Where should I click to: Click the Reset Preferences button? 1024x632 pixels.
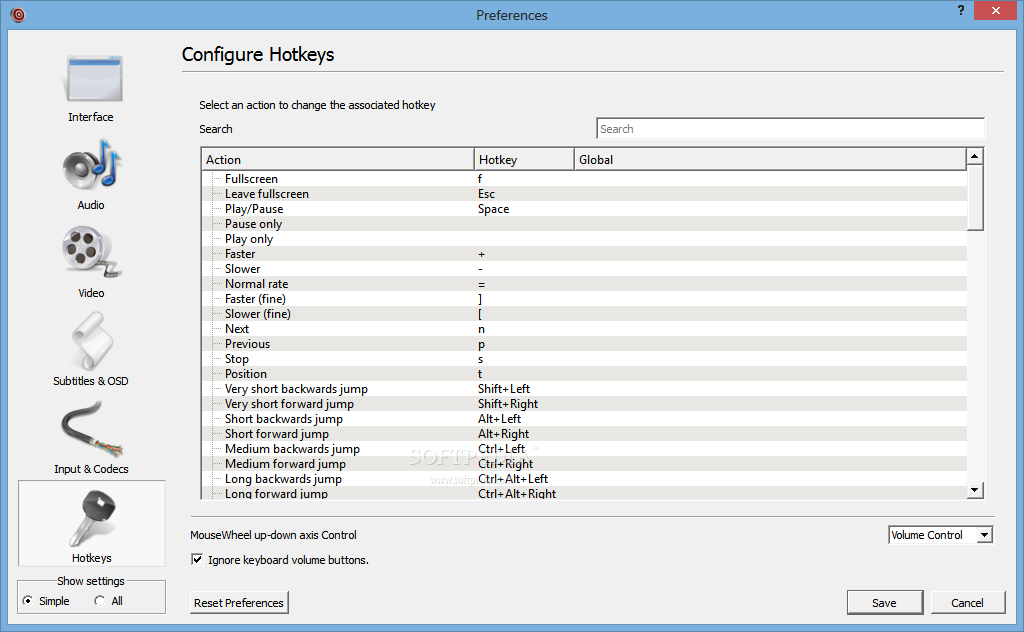[239, 603]
